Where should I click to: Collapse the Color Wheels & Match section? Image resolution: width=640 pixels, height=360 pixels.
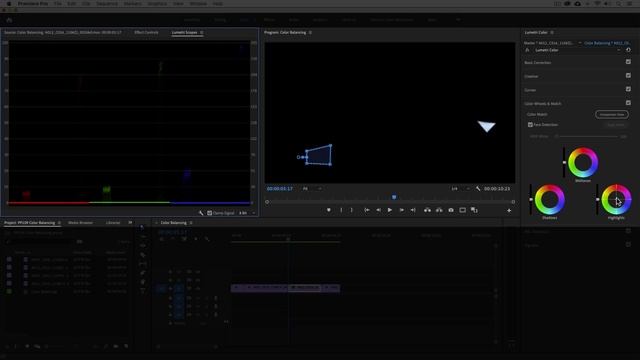click(x=543, y=104)
